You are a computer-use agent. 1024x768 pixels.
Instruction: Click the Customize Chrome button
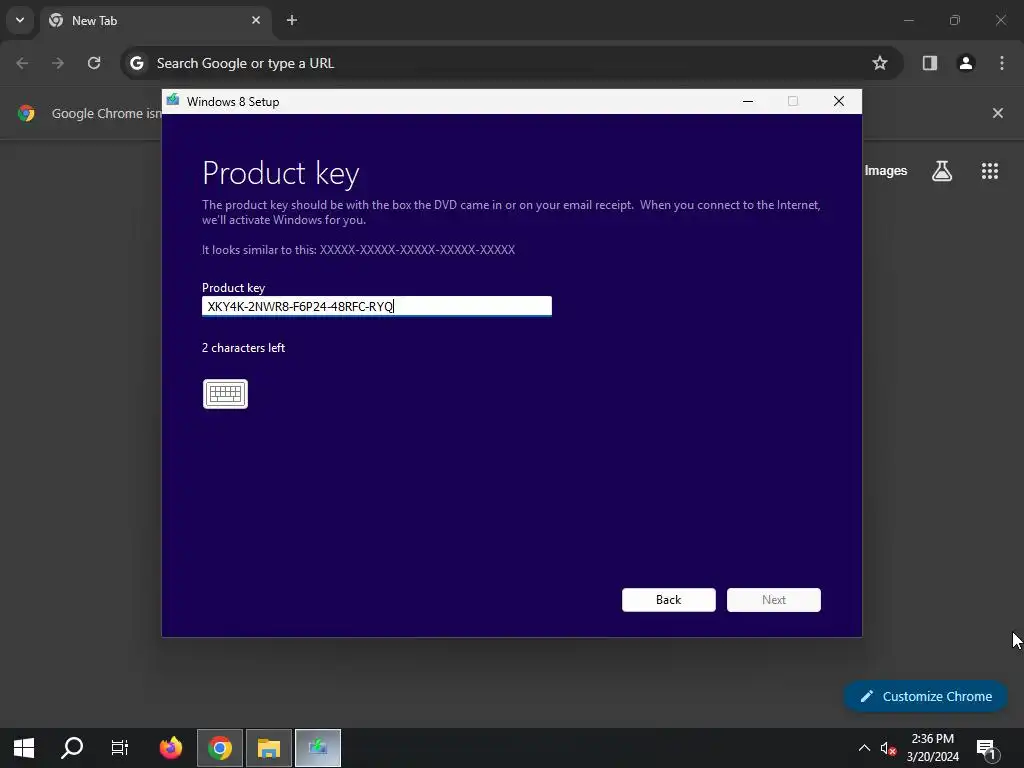click(925, 696)
